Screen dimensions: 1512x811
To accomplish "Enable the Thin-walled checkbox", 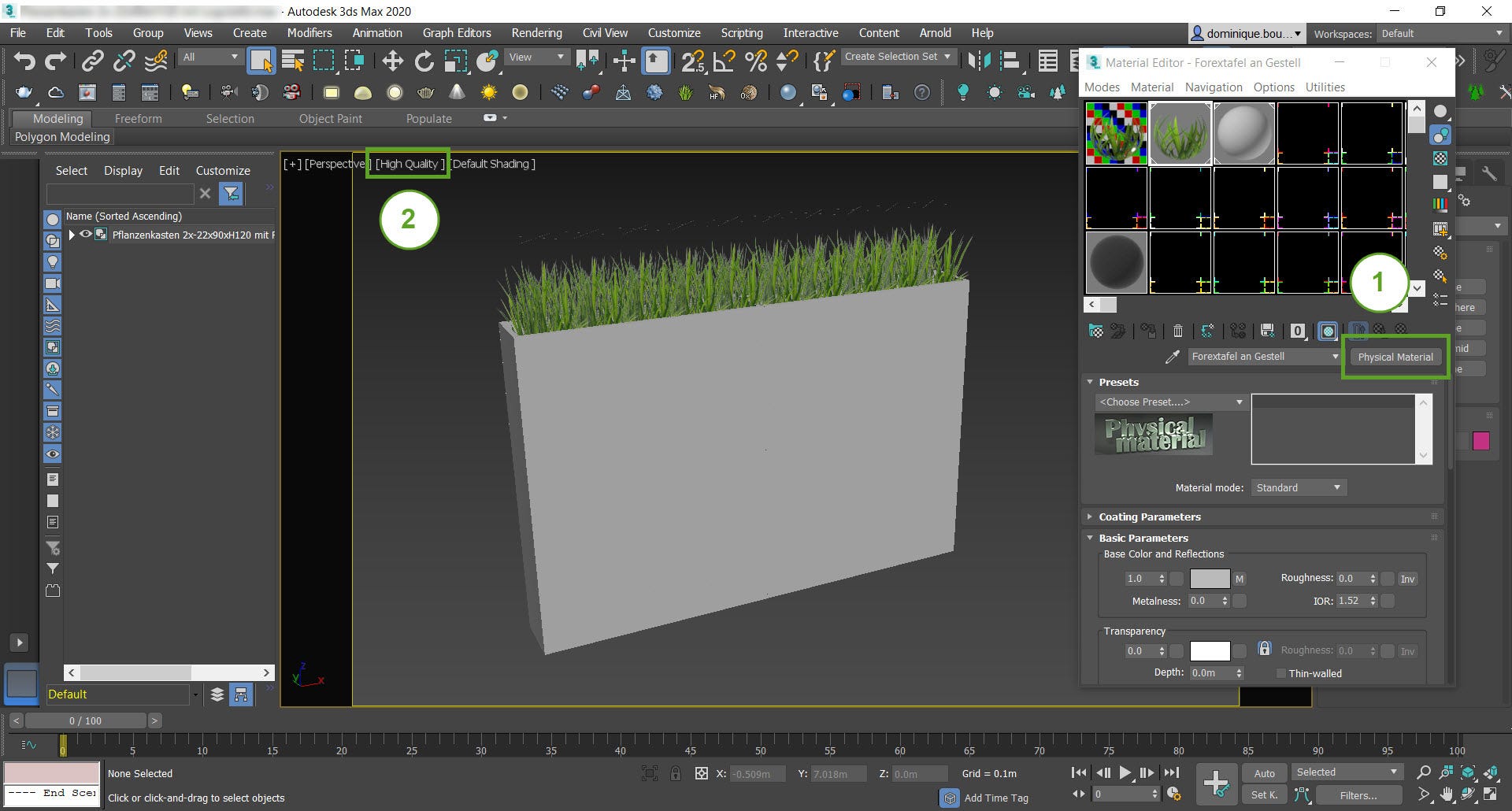I will click(1281, 673).
